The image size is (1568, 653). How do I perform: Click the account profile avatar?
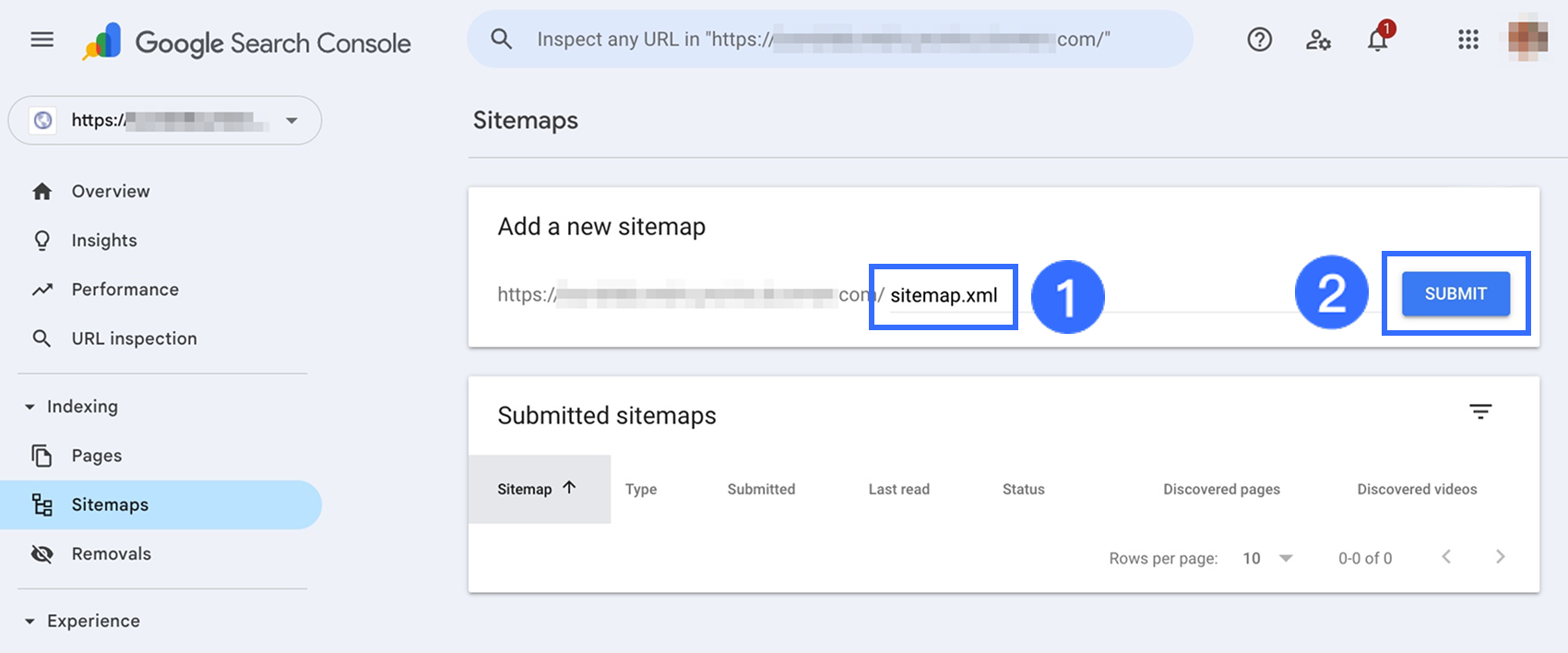coord(1527,39)
